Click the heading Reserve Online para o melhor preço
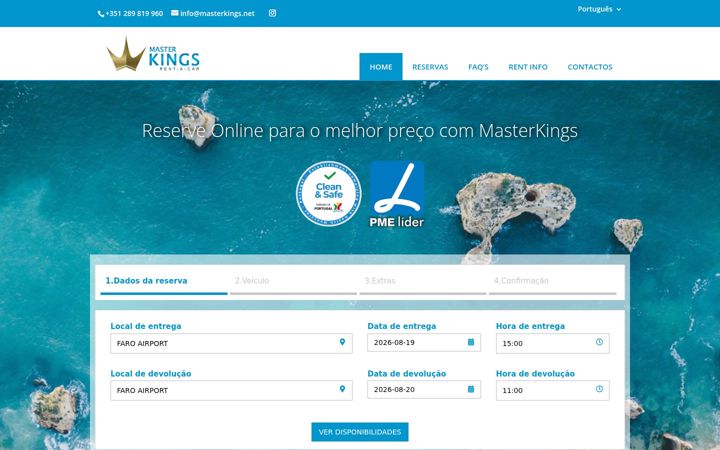This screenshot has height=450, width=720. click(360, 131)
